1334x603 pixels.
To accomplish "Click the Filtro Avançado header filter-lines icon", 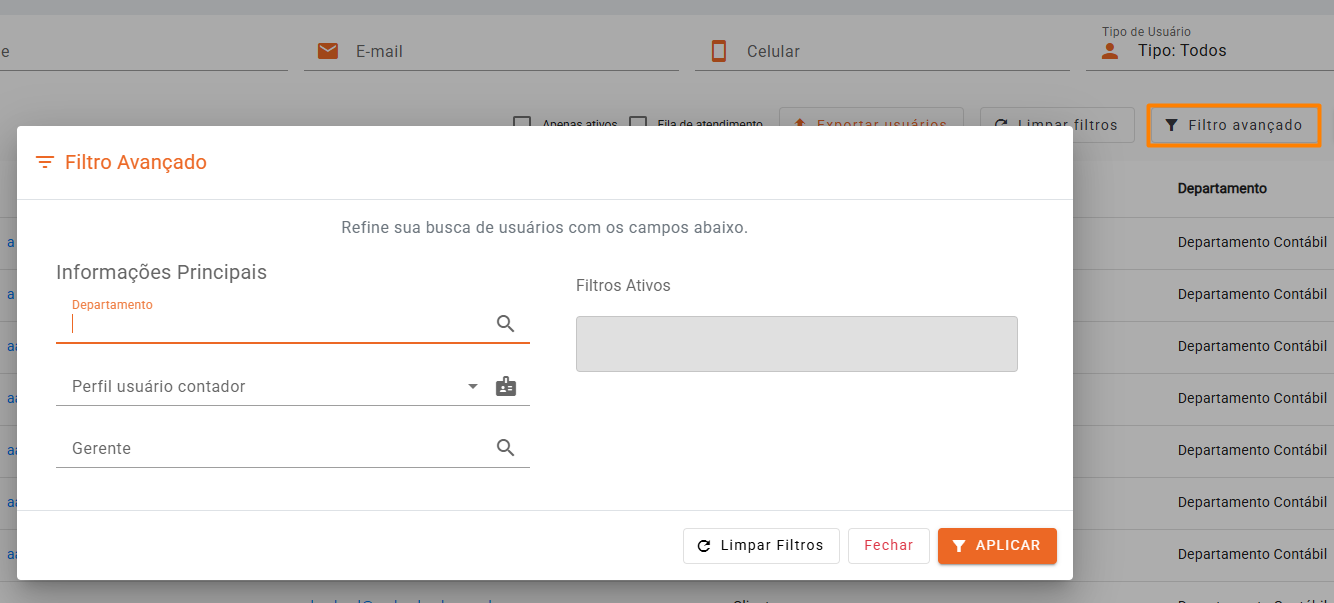I will [x=44, y=162].
